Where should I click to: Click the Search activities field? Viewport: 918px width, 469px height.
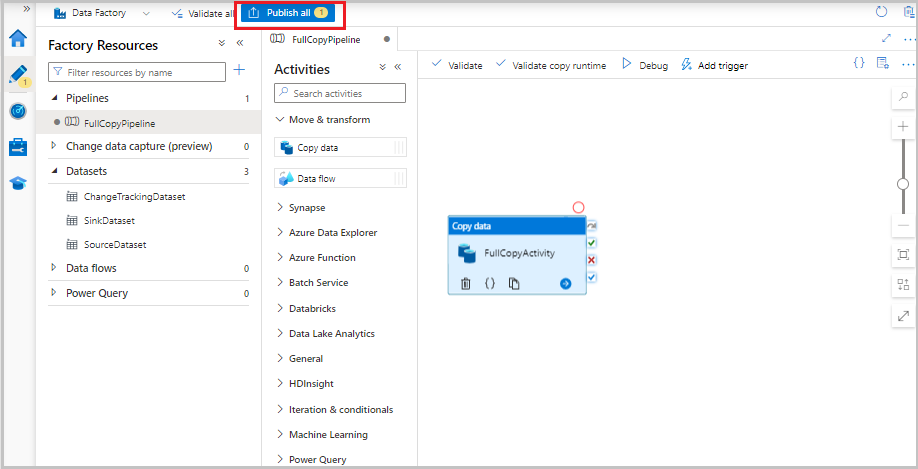[x=340, y=93]
